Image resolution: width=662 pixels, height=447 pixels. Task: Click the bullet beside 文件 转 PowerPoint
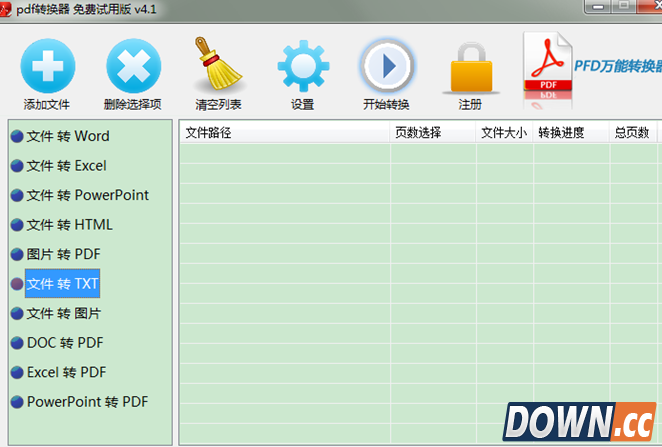pos(17,195)
